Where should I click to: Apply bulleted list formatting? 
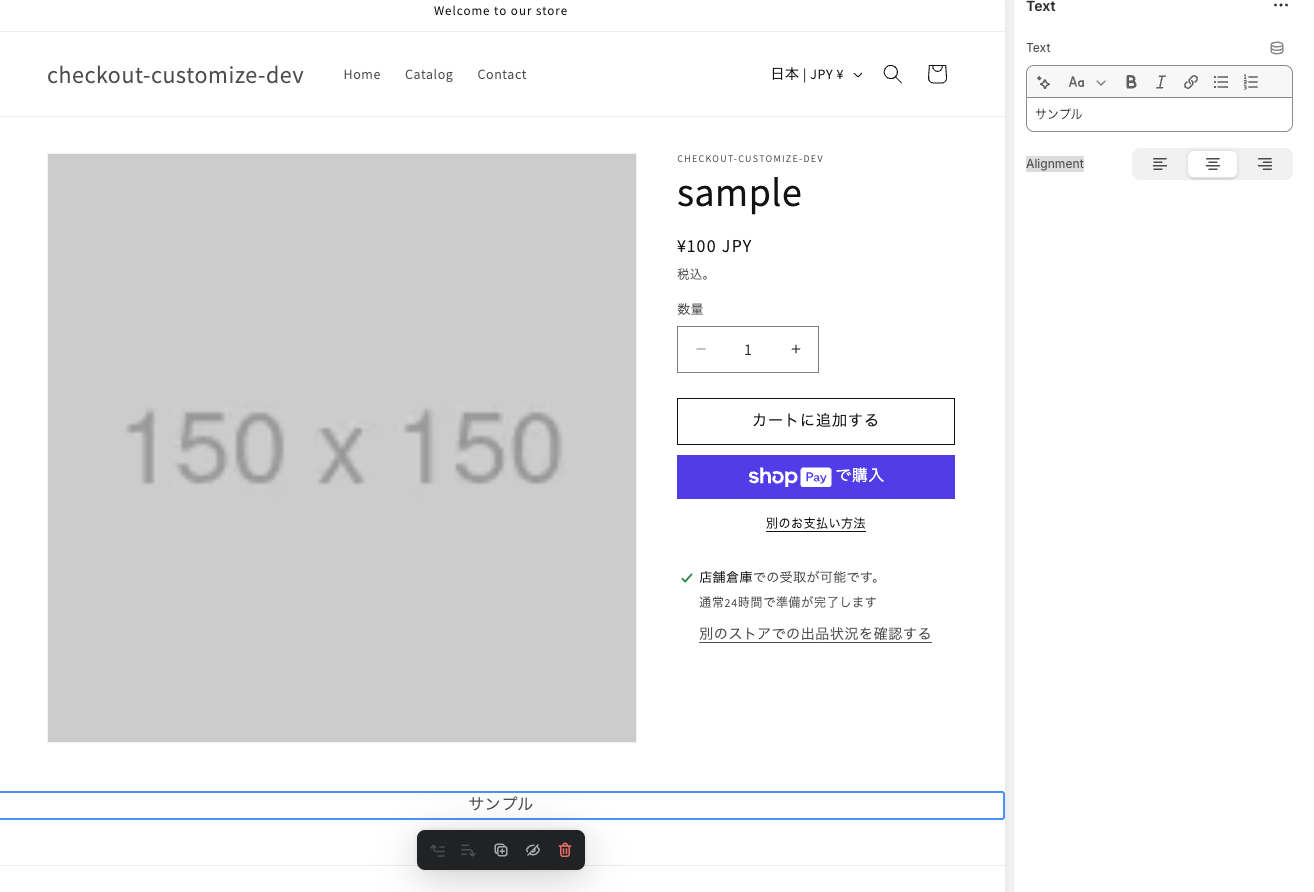coord(1220,82)
